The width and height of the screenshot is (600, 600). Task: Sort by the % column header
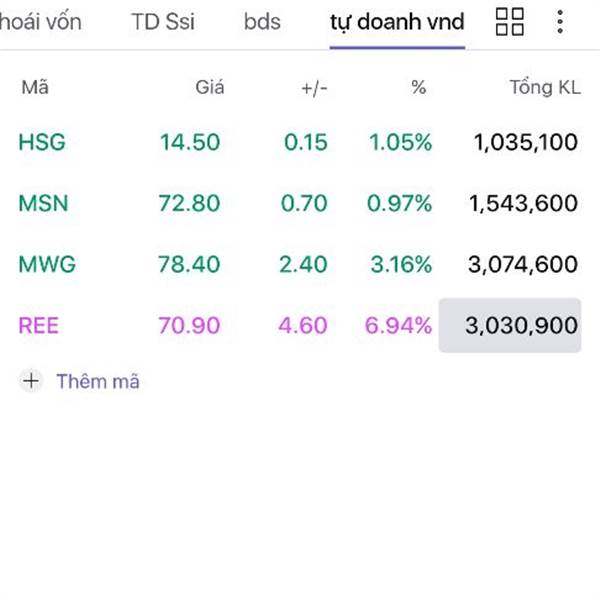coord(418,88)
